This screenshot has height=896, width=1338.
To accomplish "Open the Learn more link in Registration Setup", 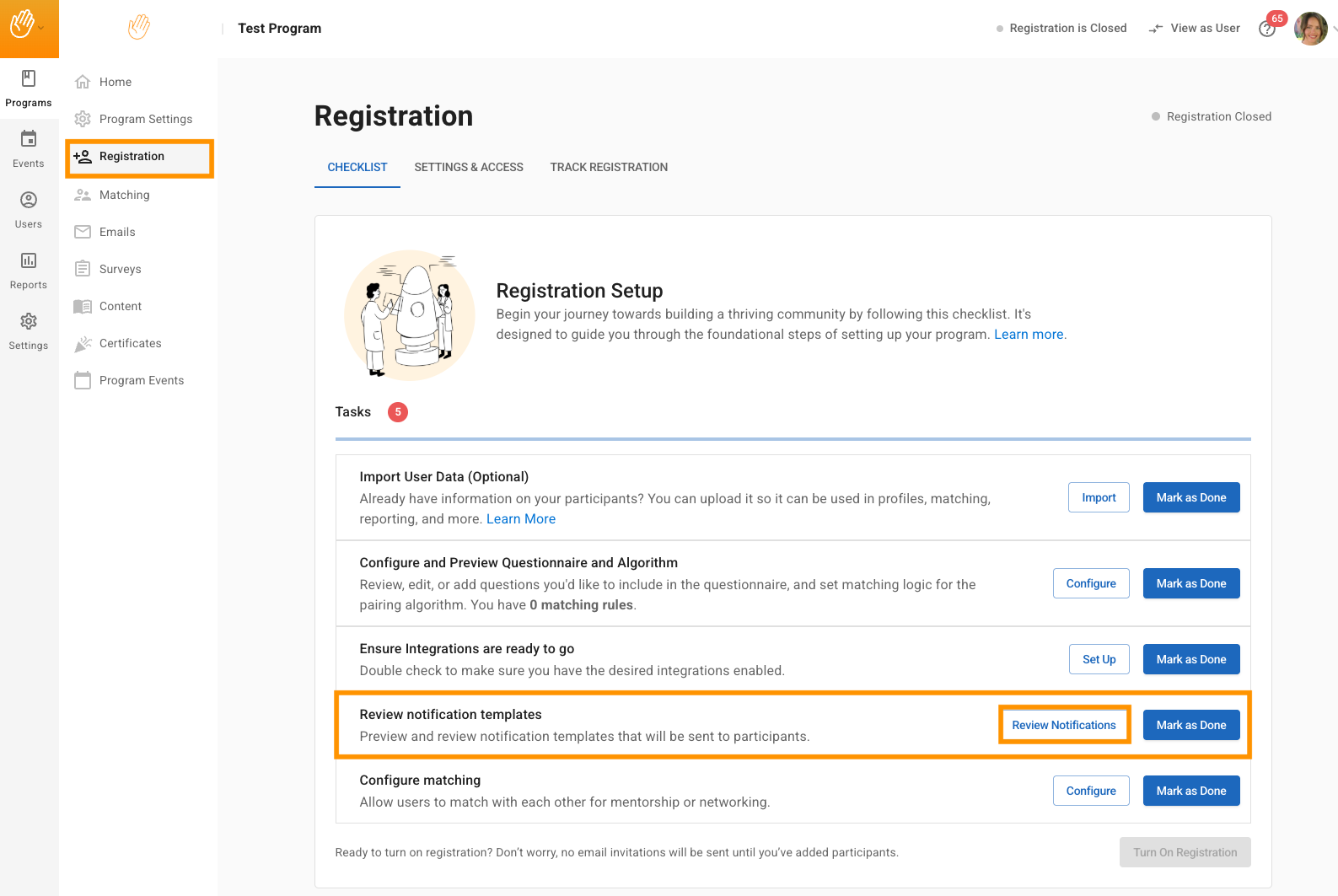I will click(1029, 335).
